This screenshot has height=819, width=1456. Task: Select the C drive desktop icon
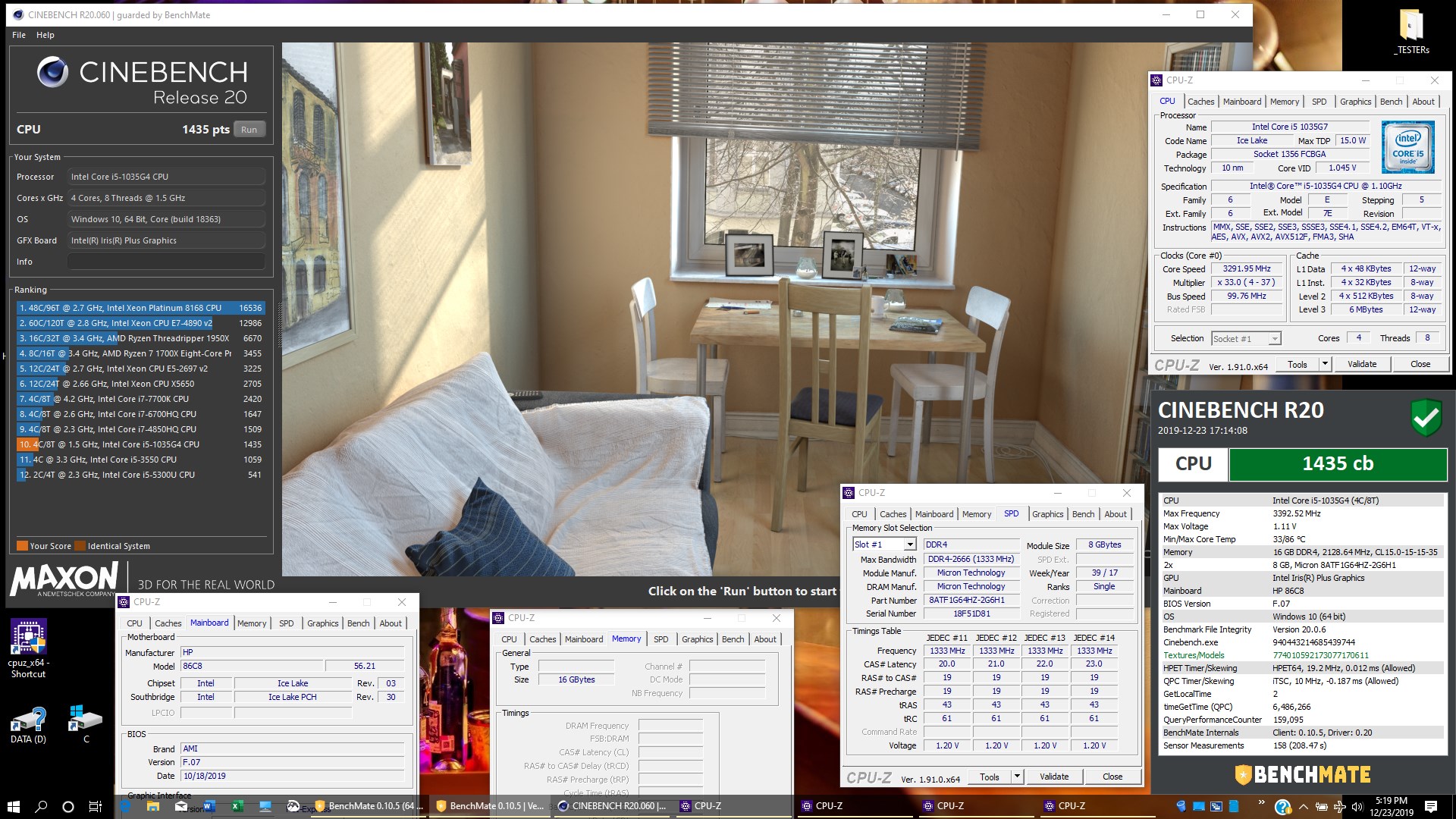click(x=86, y=725)
